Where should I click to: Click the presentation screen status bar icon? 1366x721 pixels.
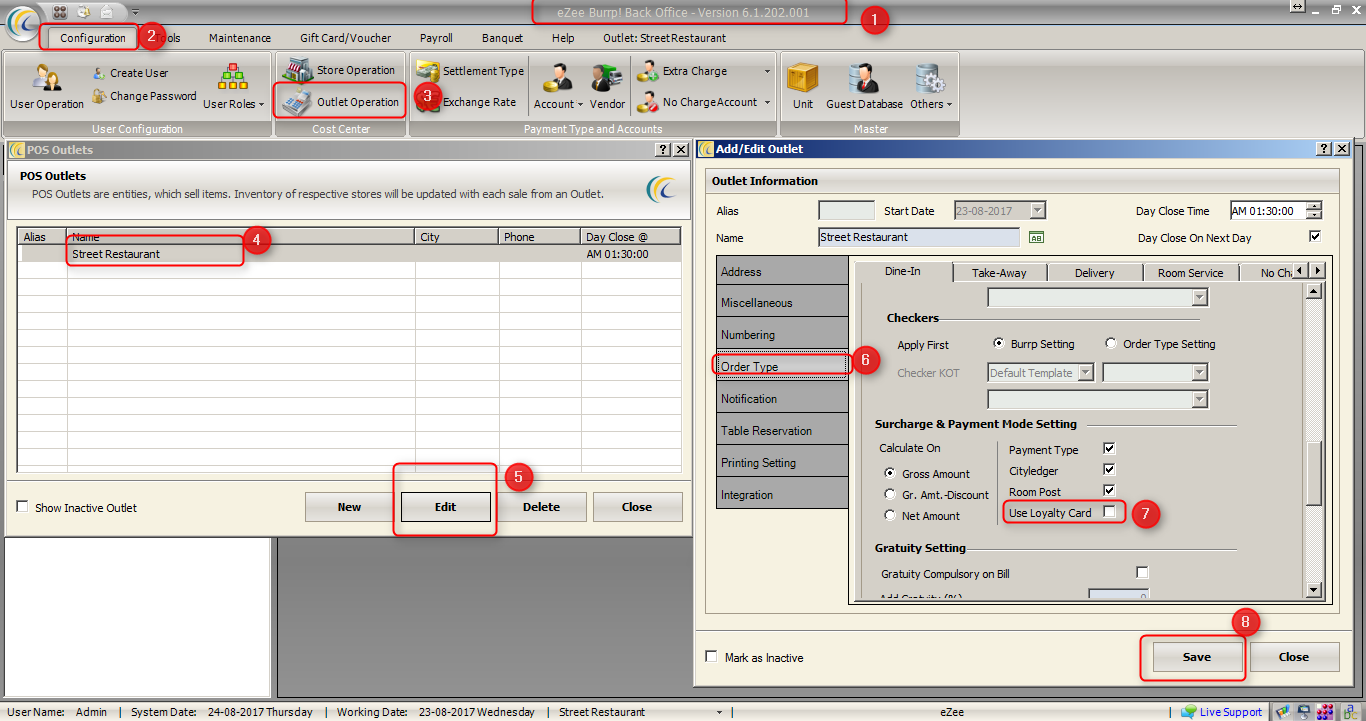[x=1304, y=712]
